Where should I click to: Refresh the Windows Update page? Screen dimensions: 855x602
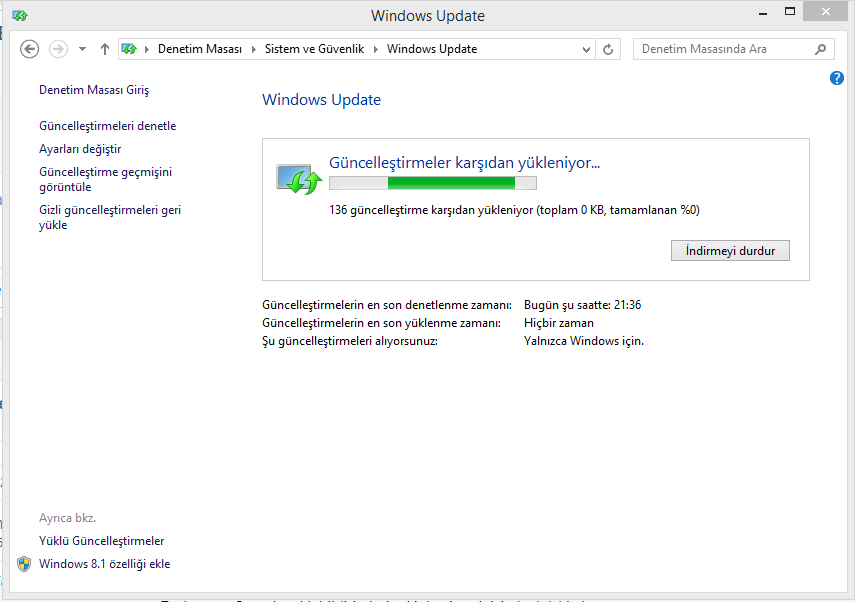click(608, 50)
